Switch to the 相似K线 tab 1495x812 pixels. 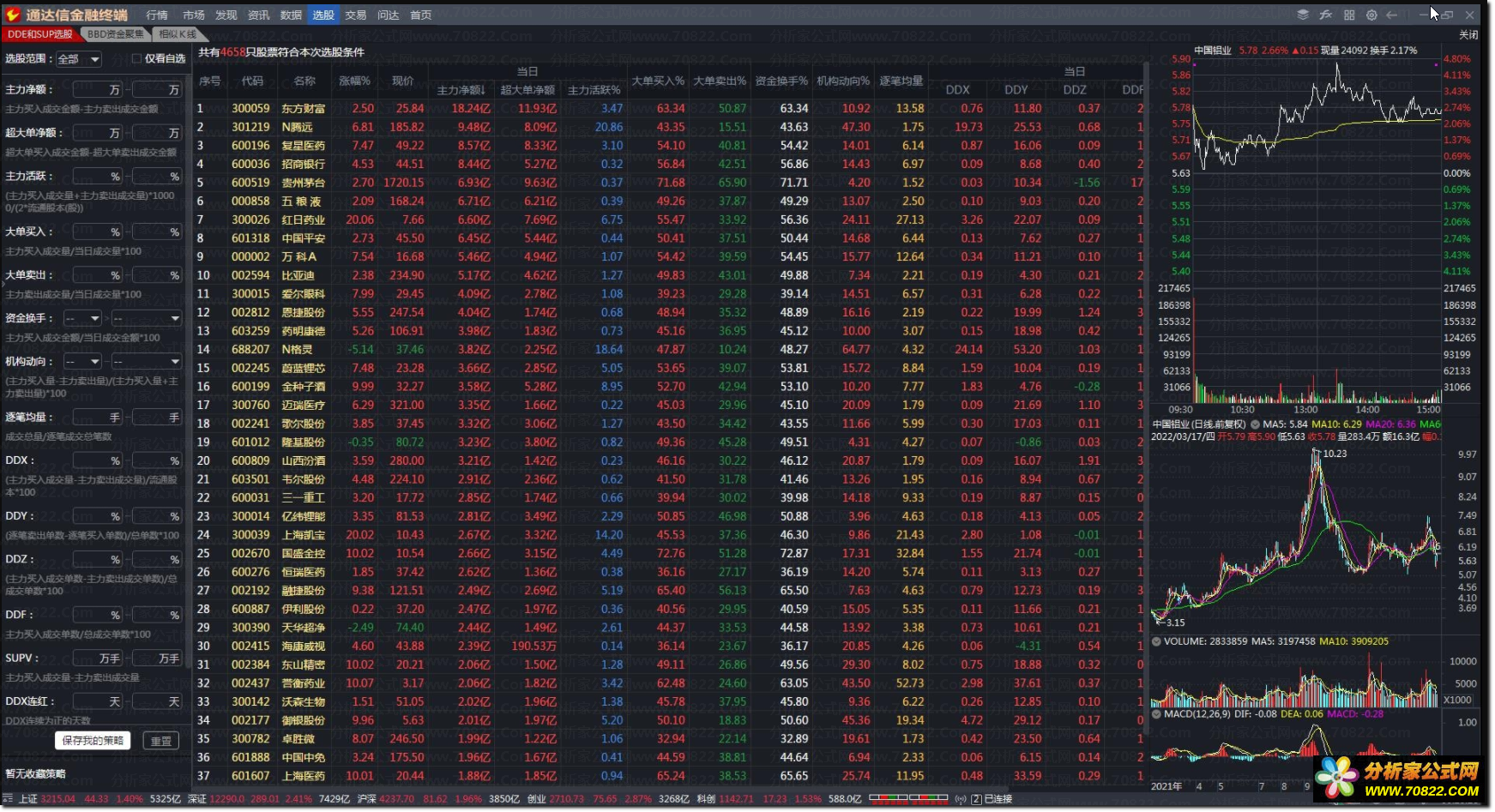[178, 34]
